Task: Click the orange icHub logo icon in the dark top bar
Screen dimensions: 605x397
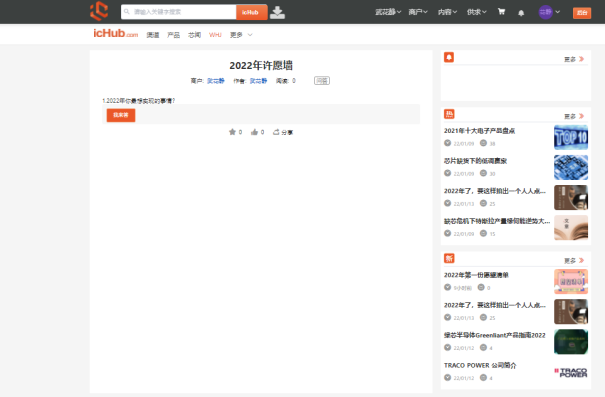Action: coord(99,11)
